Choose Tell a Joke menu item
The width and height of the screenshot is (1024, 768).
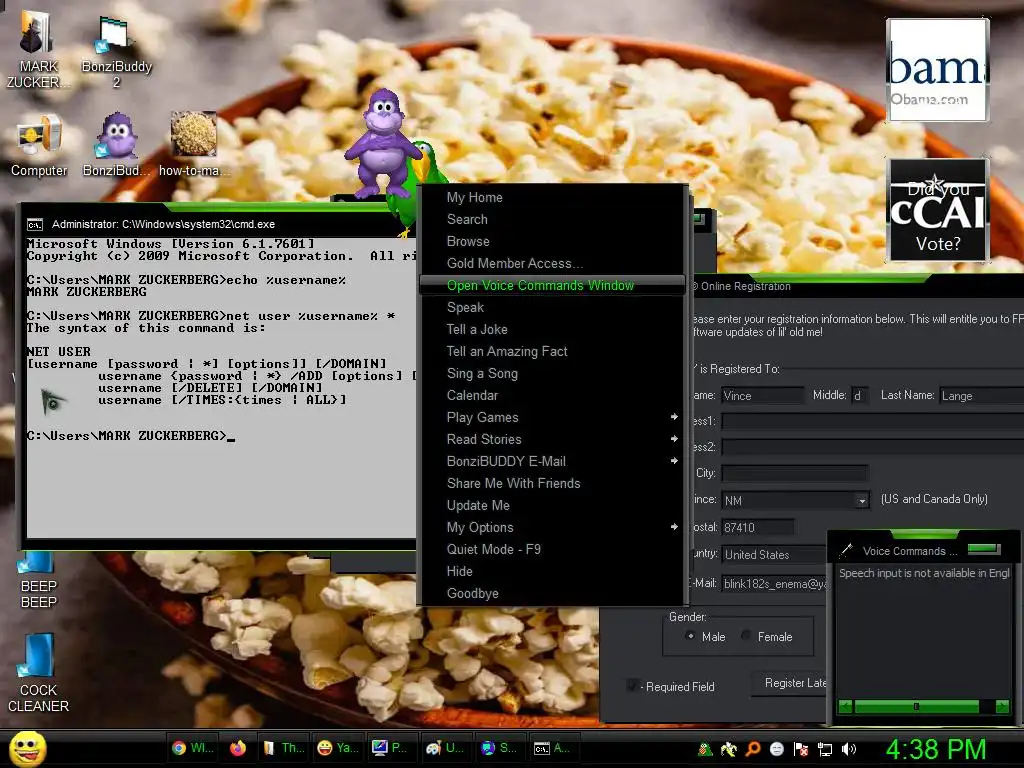pos(552,329)
